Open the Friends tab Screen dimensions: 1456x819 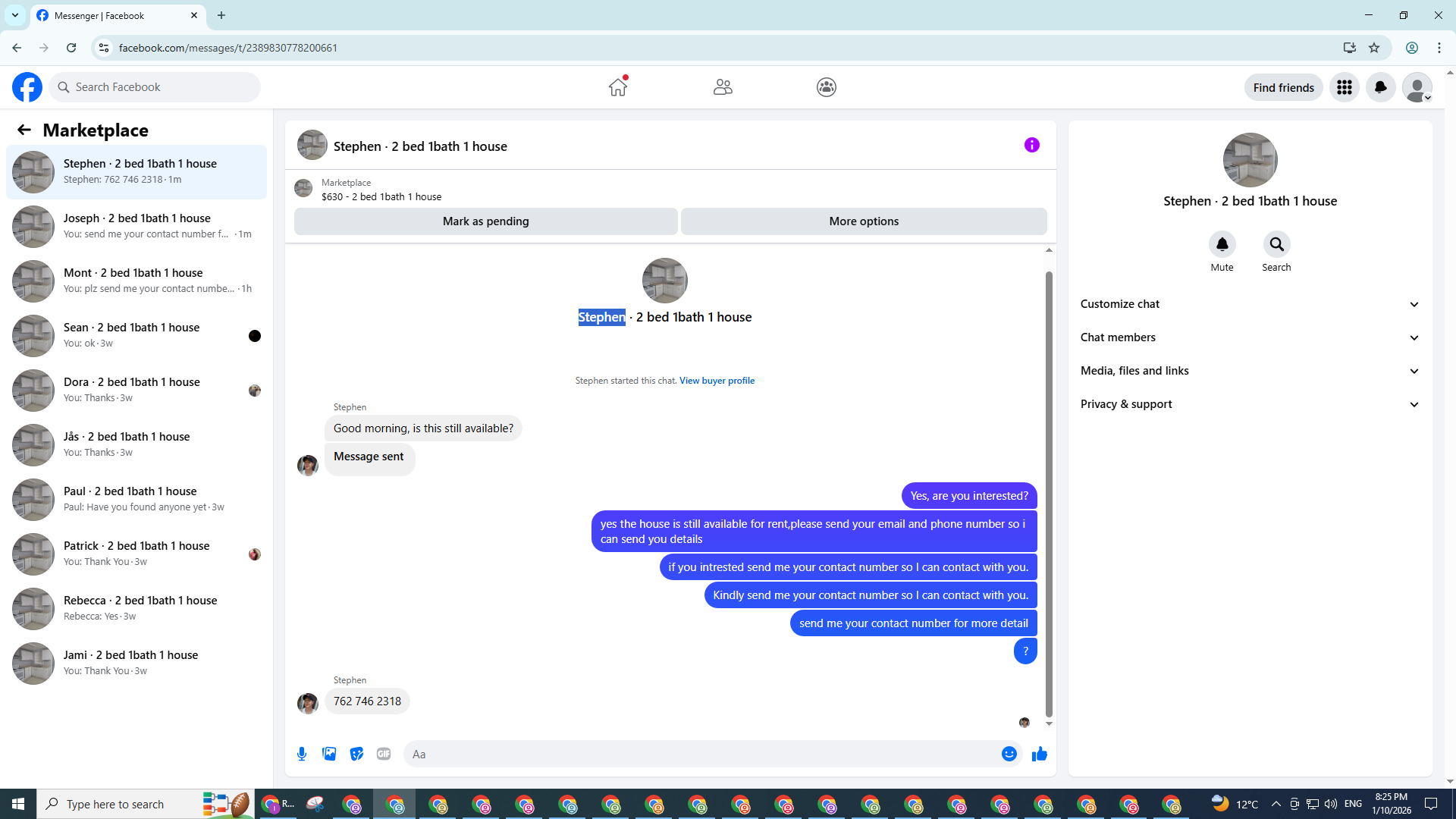click(723, 87)
